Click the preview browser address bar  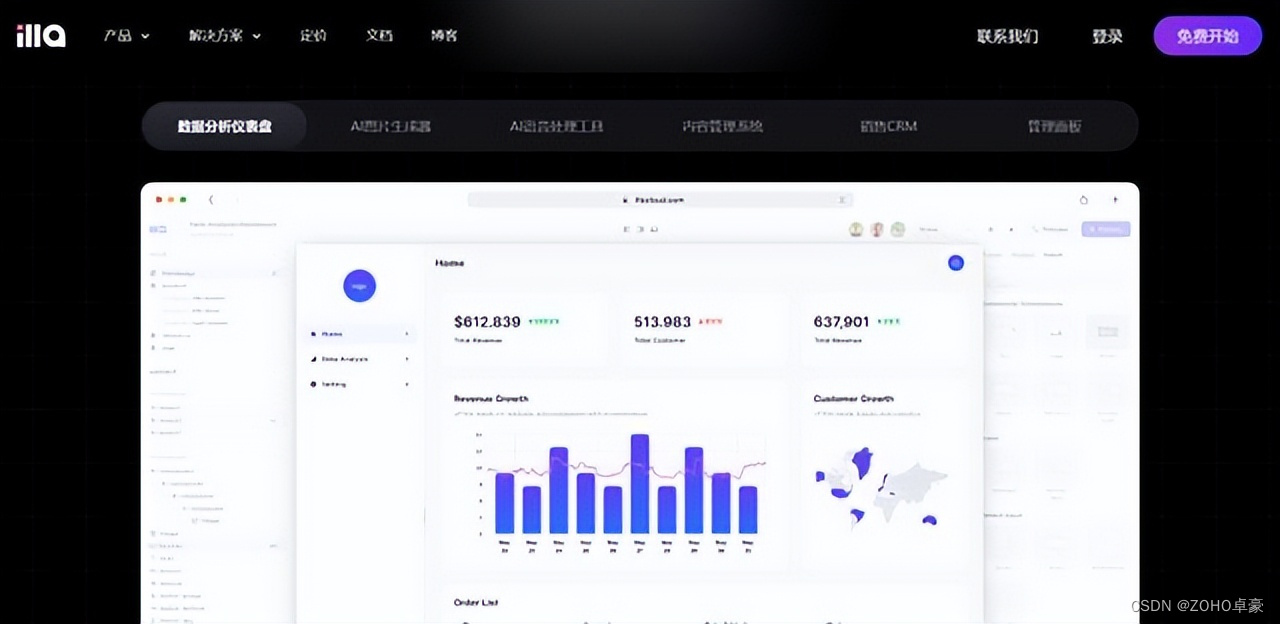661,200
